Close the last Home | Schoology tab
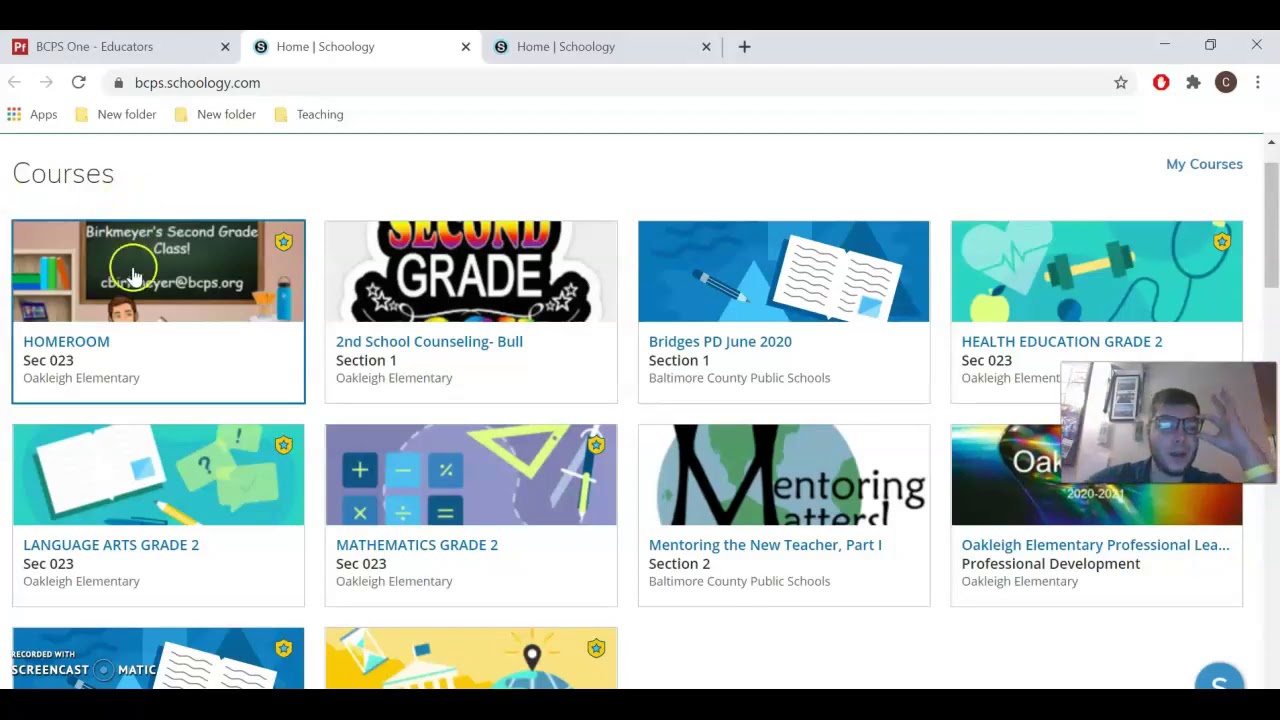 [x=706, y=46]
